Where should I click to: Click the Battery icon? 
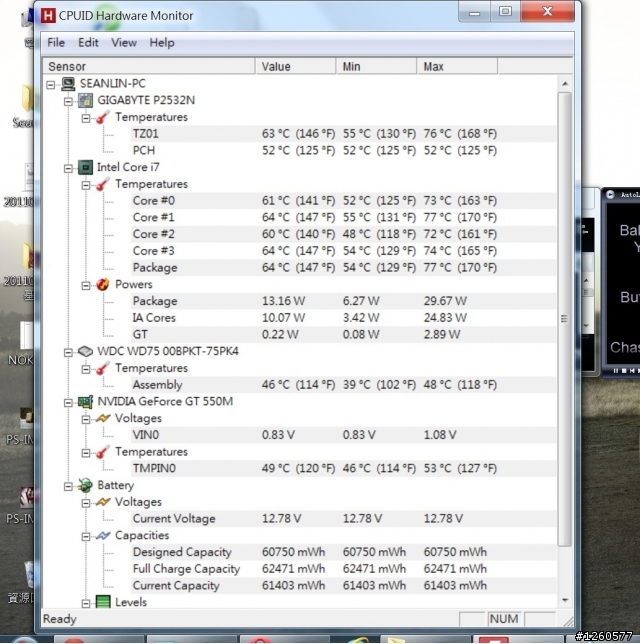click(x=85, y=485)
